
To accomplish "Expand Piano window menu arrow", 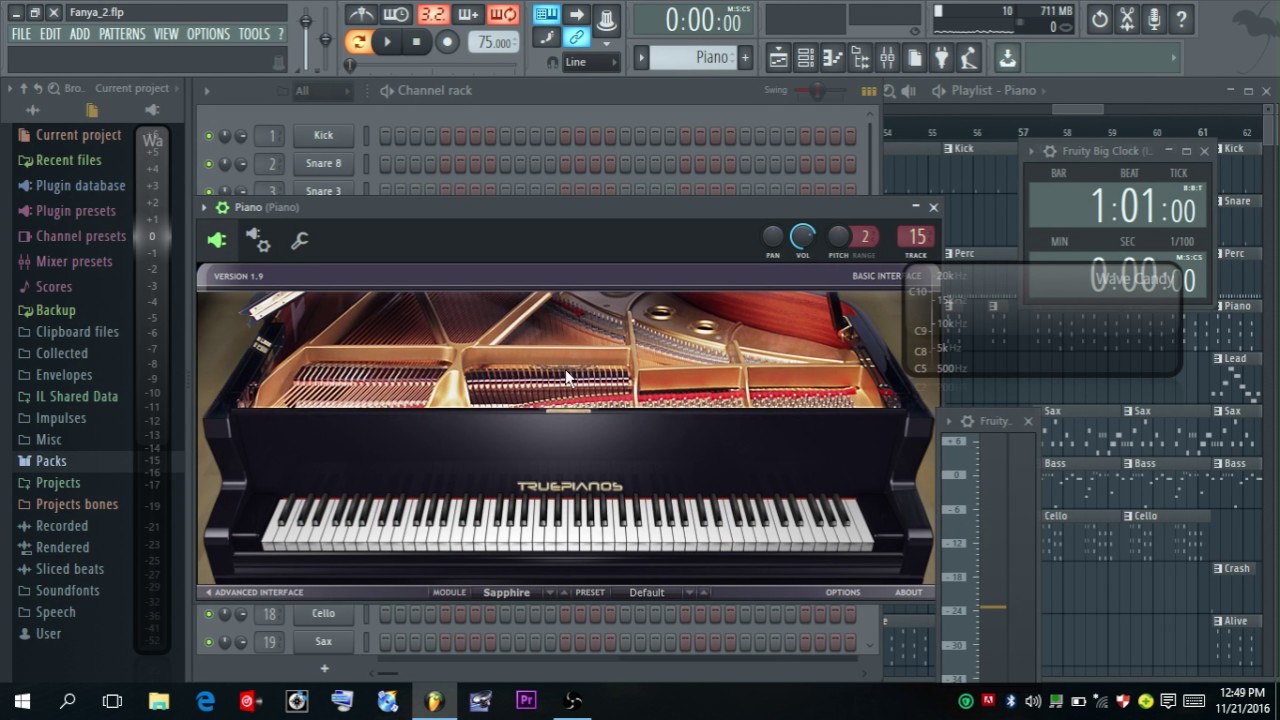I will coord(204,207).
